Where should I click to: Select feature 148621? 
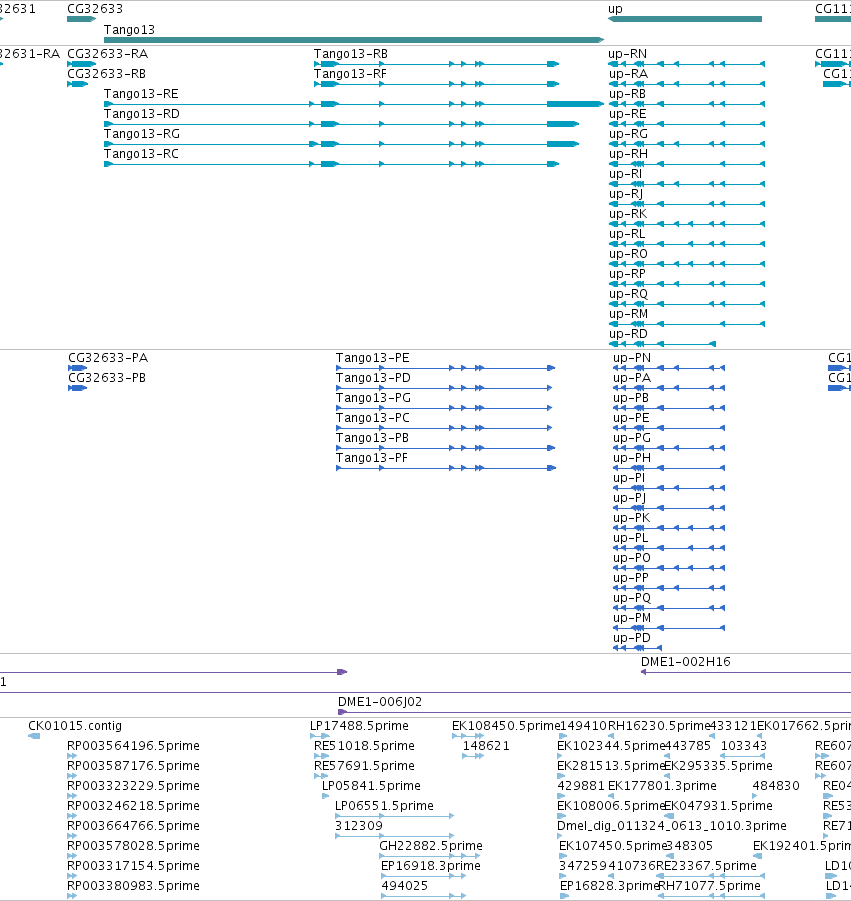pyautogui.click(x=486, y=746)
